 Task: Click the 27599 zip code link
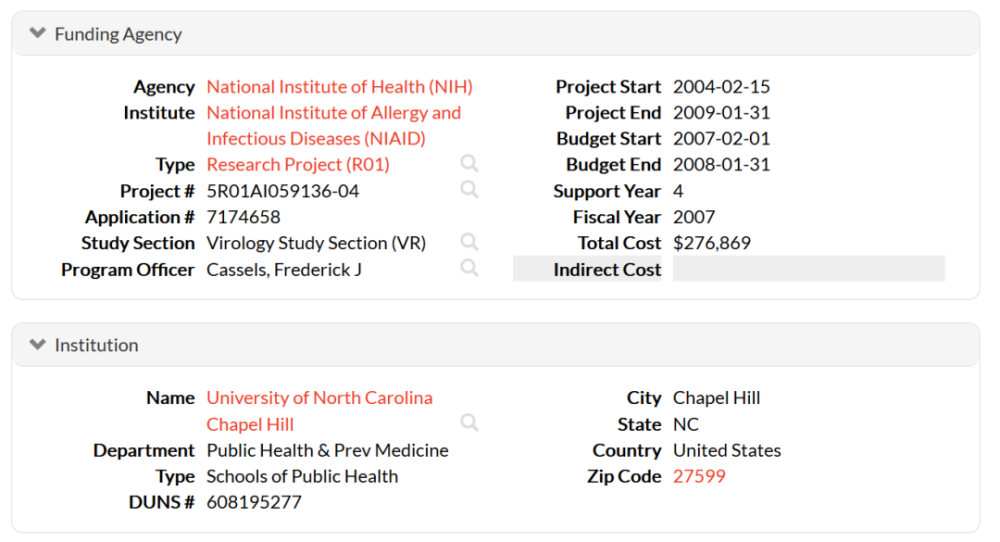699,476
